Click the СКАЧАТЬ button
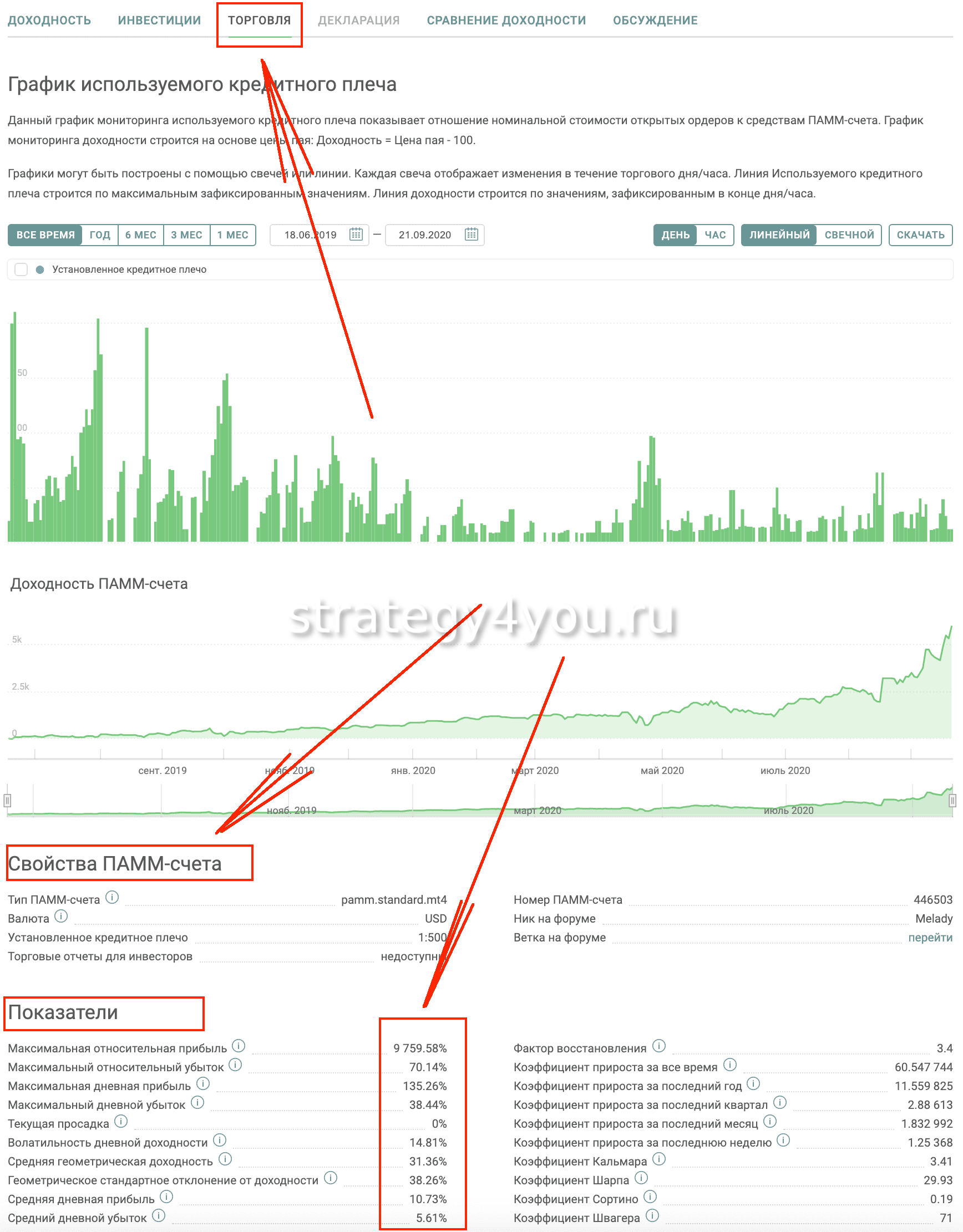The width and height of the screenshot is (963, 1232). click(920, 235)
